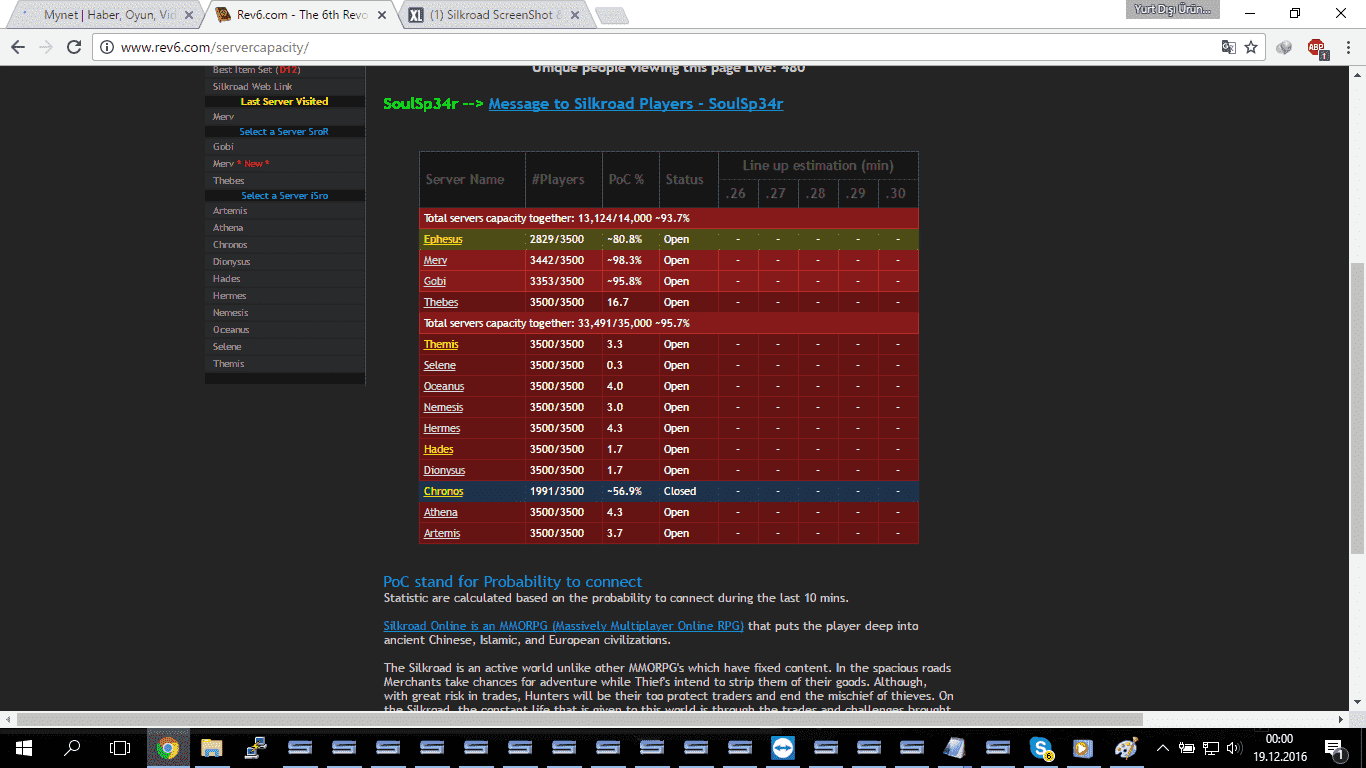
Task: Open the Silkroad Online is an MMORPG link
Action: [x=563, y=626]
